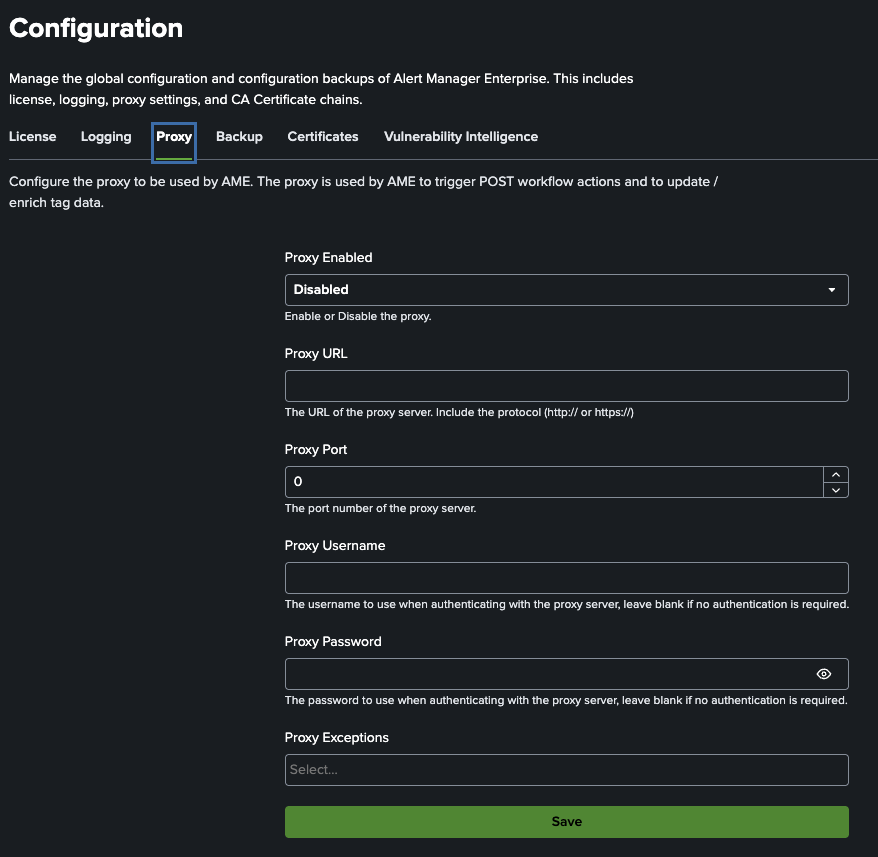This screenshot has width=878, height=857.
Task: Focus the Proxy Username field
Action: 566,577
